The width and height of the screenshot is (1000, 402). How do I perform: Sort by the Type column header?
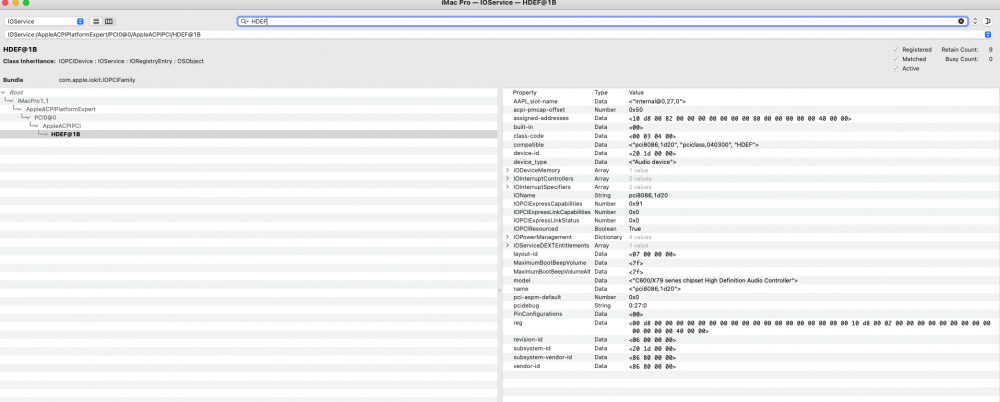601,93
